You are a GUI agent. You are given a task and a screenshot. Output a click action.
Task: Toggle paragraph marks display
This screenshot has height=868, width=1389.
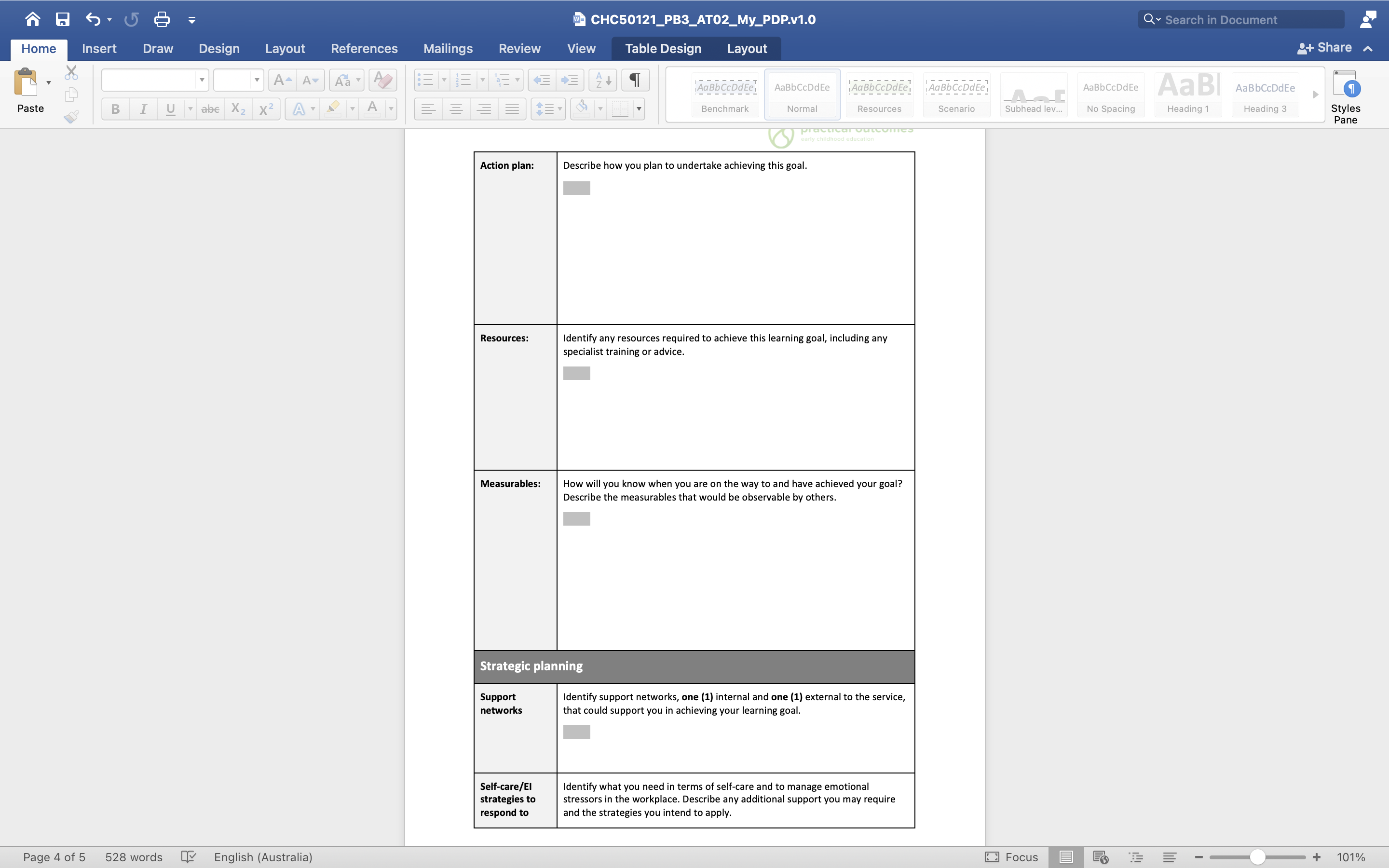point(634,80)
